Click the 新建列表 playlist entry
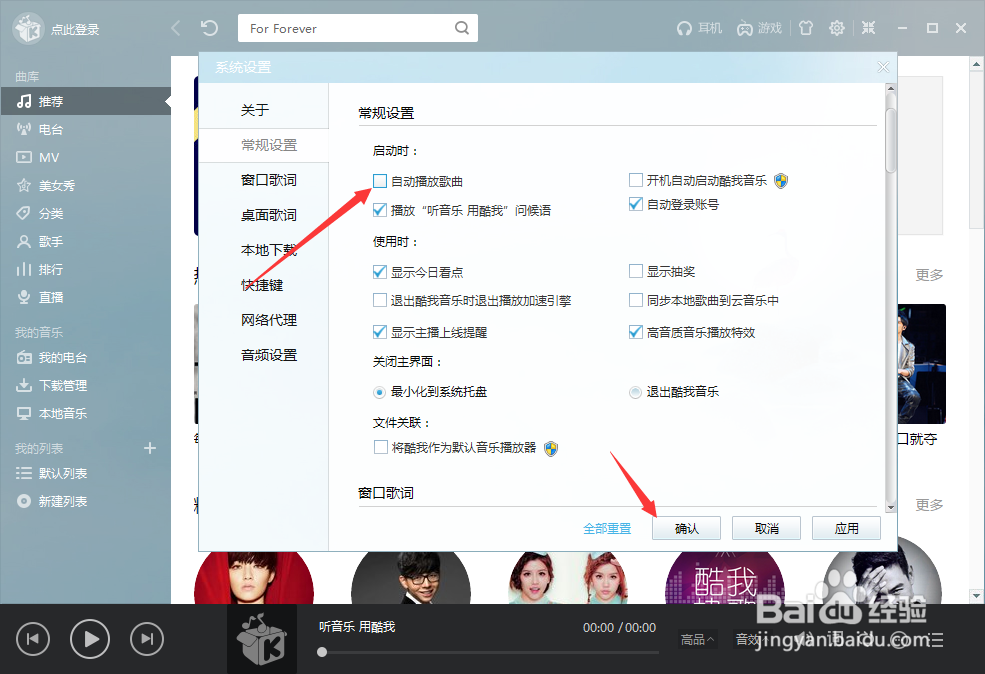This screenshot has height=674, width=985. [64, 501]
